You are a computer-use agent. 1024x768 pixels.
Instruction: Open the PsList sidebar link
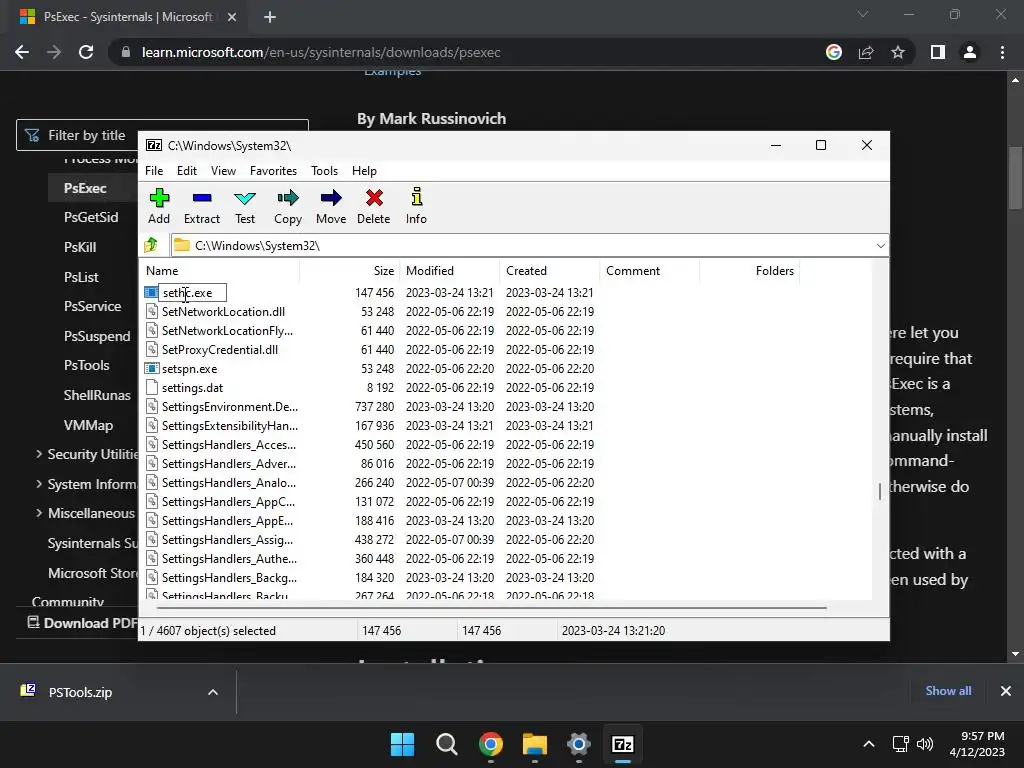81,277
